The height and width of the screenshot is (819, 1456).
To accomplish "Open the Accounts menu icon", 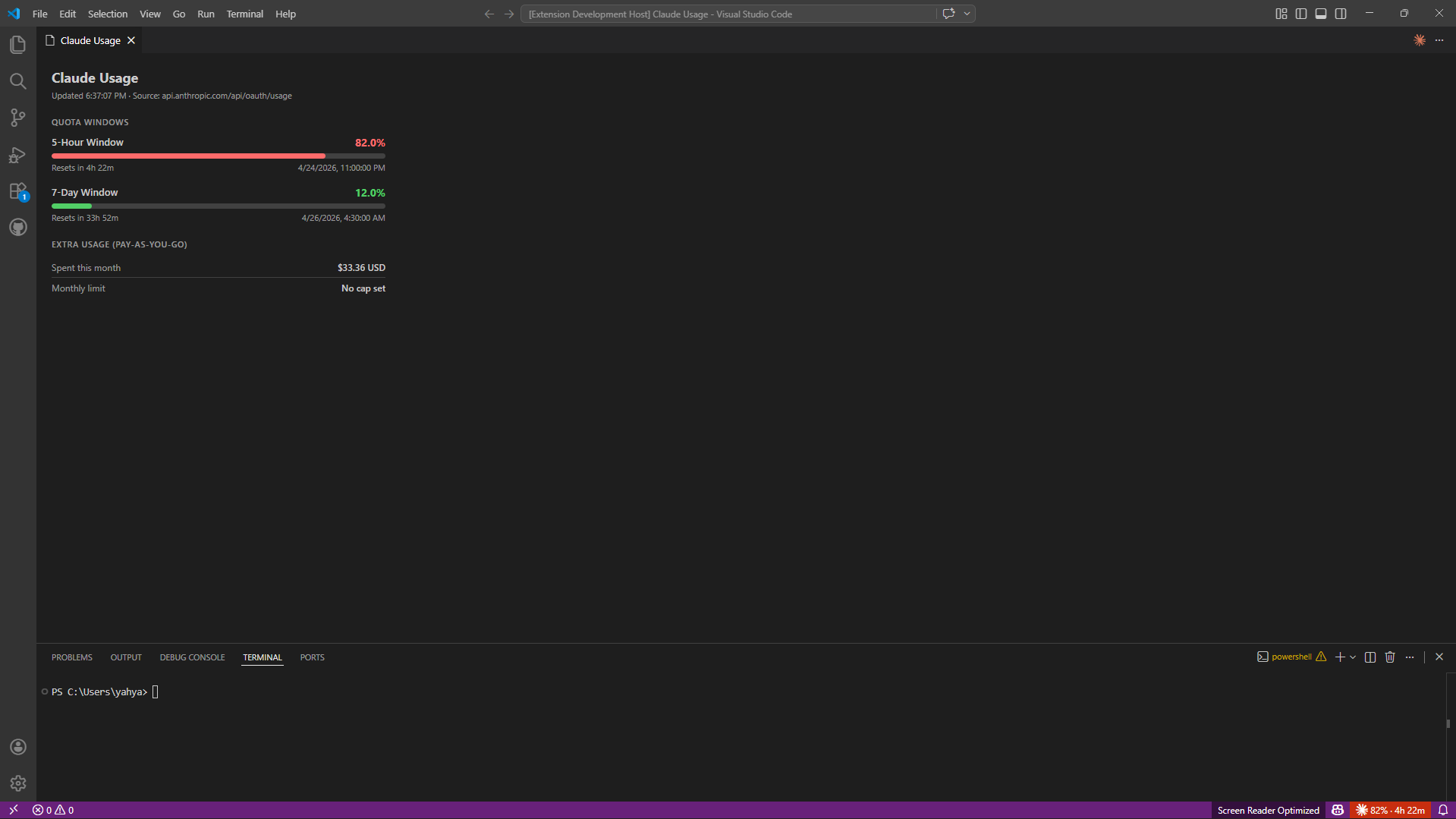I will click(x=18, y=747).
